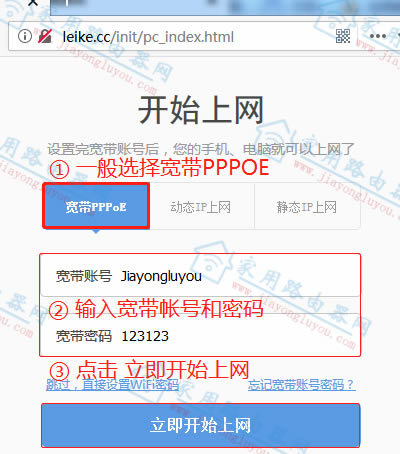Open the three-dot page actions menu
The width and height of the screenshot is (400, 454).
point(378,36)
